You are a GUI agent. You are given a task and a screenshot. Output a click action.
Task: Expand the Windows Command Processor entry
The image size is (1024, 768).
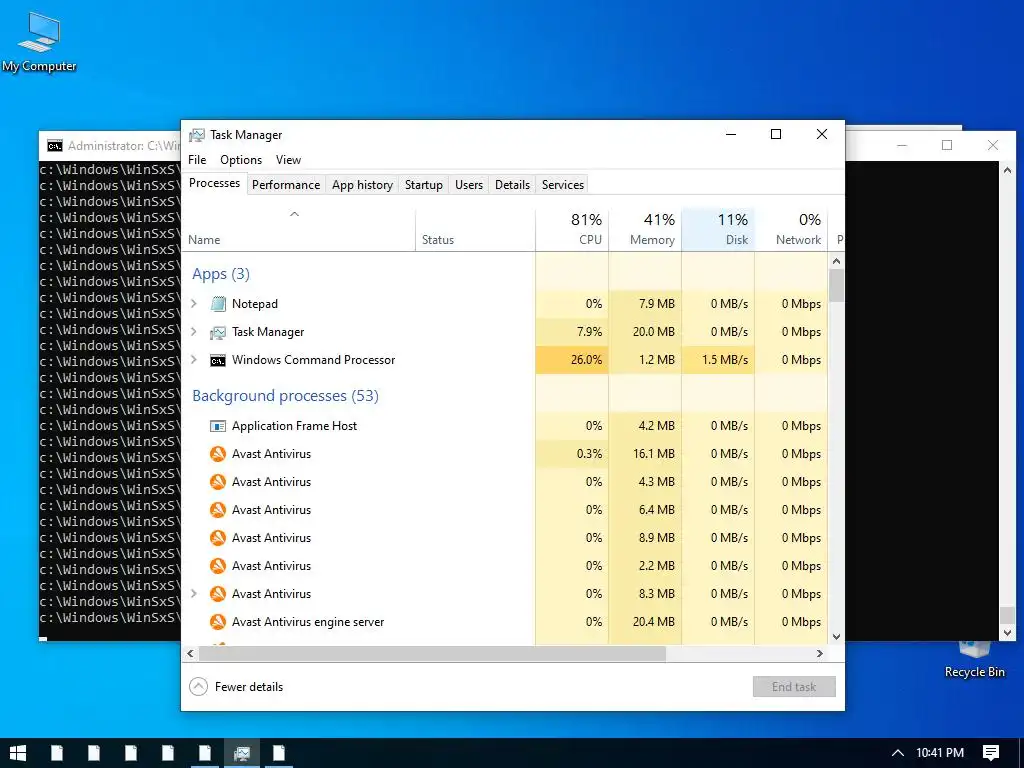194,360
